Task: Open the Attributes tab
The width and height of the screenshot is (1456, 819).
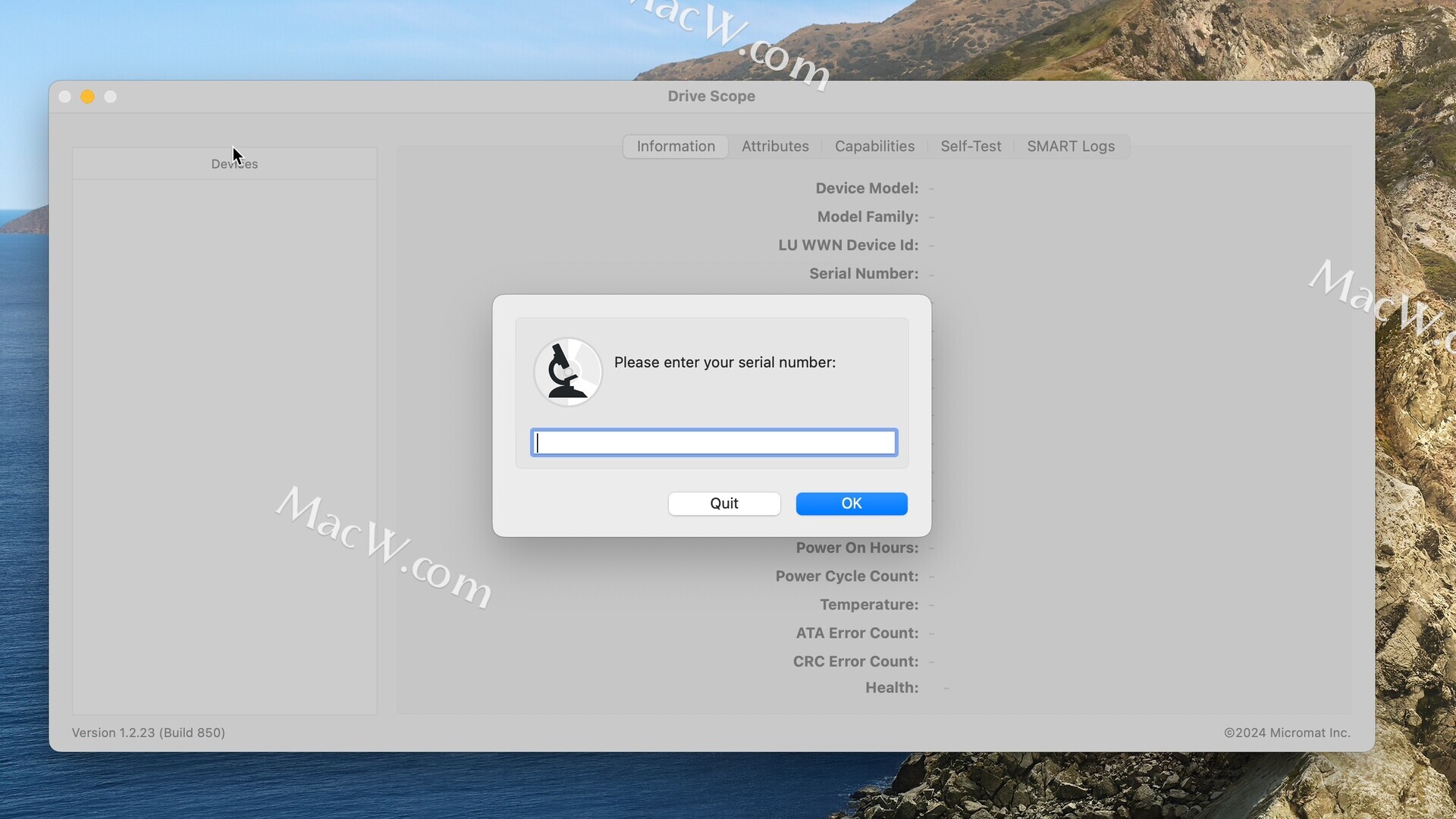Action: 774,146
